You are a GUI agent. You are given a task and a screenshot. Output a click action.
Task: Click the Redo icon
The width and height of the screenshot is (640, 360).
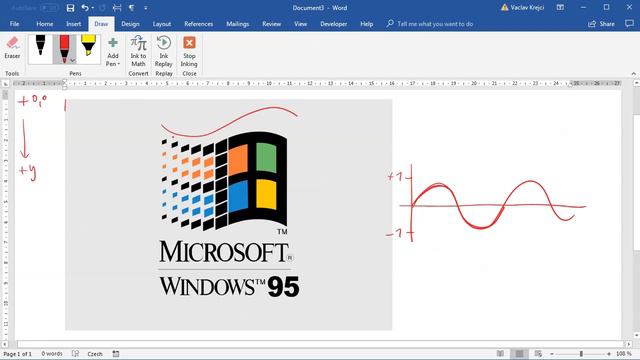pyautogui.click(x=102, y=8)
